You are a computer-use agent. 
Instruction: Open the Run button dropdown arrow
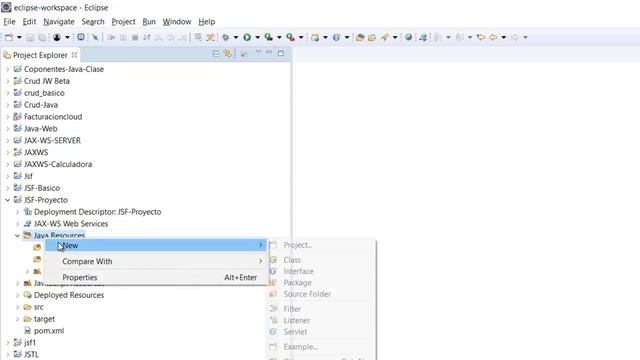(257, 38)
